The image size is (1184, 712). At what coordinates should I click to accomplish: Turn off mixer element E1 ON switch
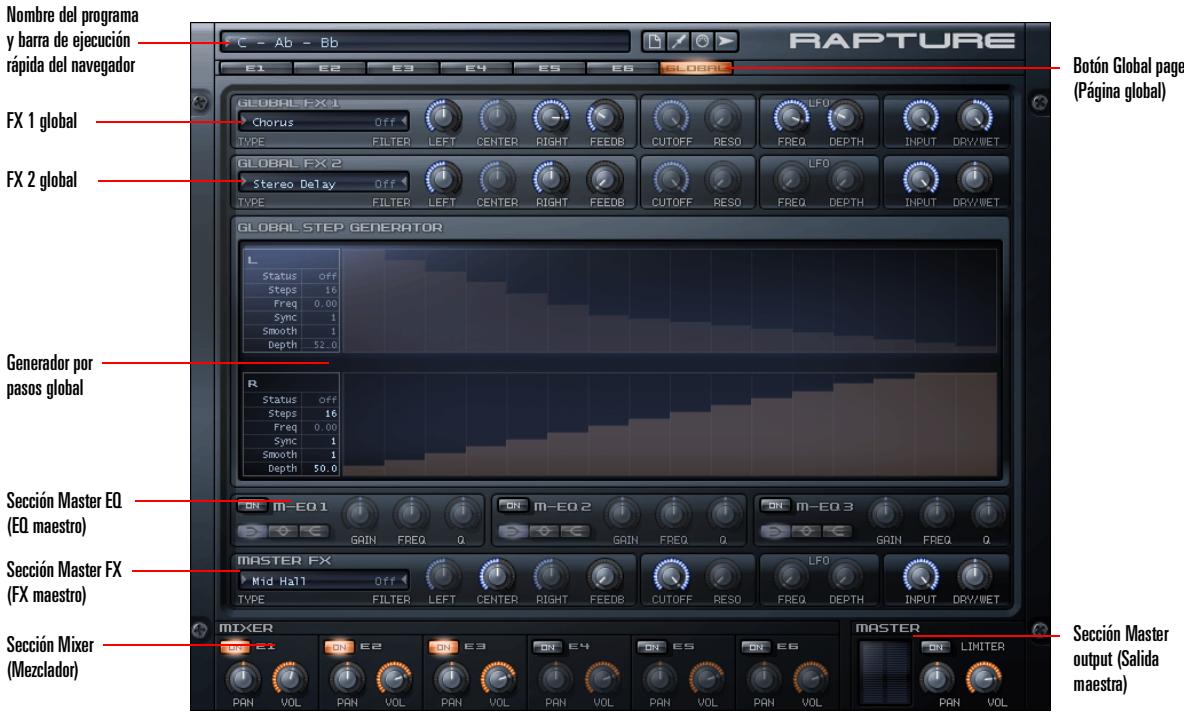point(235,647)
